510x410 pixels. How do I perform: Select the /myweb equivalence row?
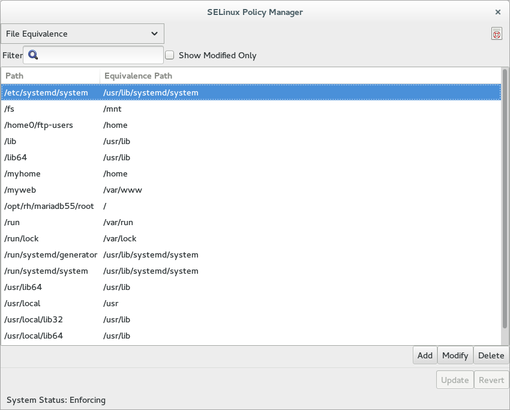point(251,190)
